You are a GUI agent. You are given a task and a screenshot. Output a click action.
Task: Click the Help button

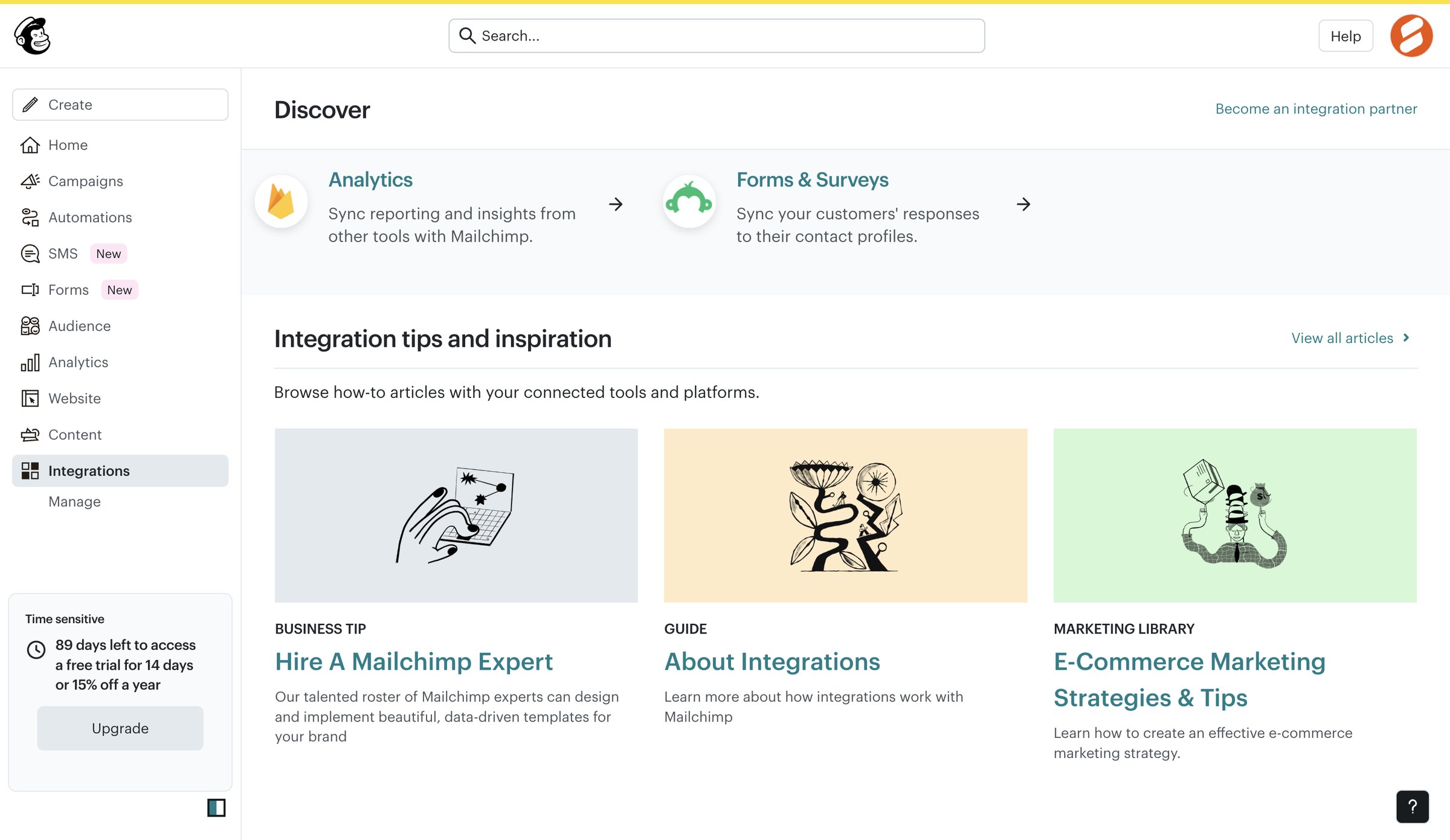(x=1345, y=36)
